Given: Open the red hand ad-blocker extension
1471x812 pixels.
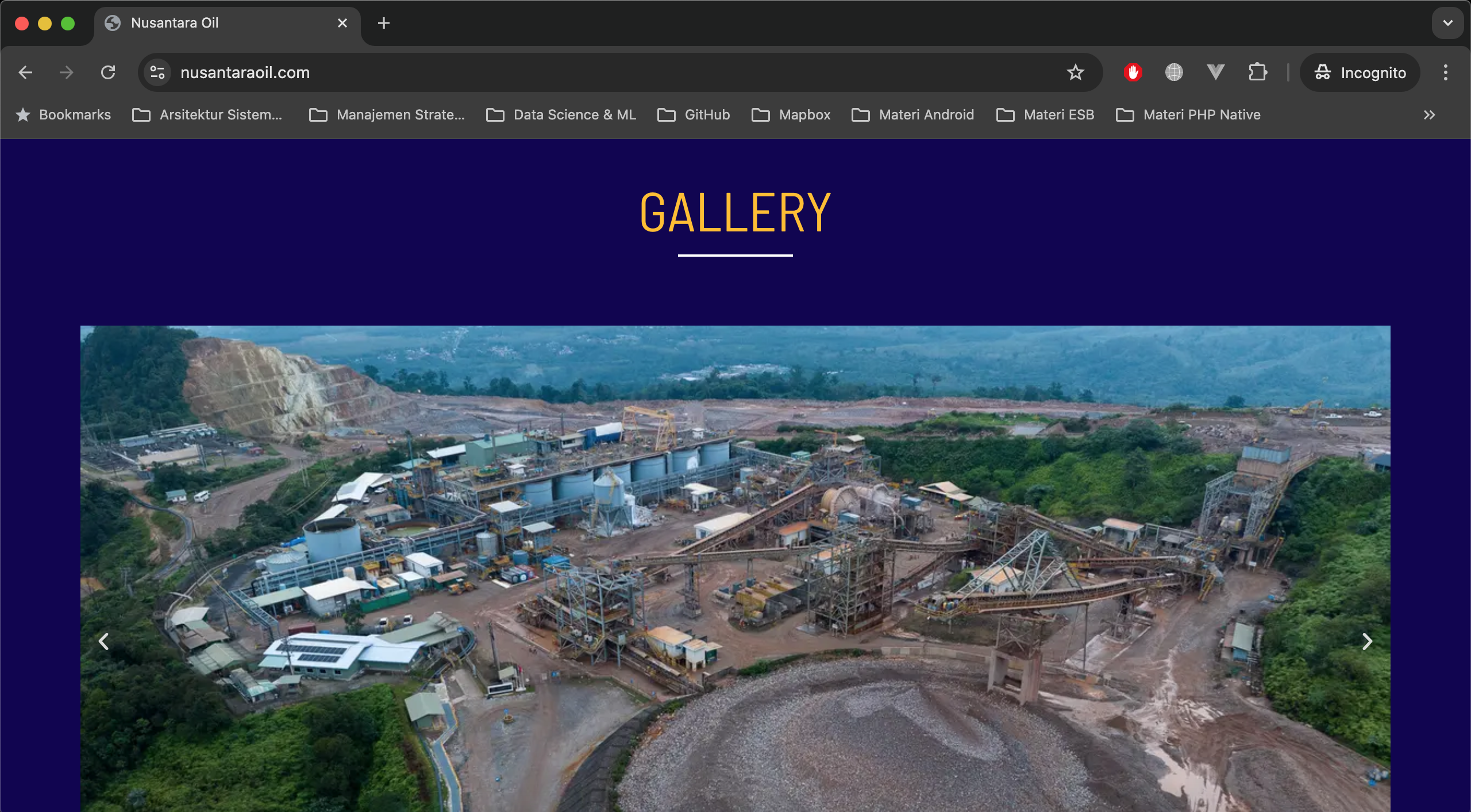Looking at the screenshot, I should tap(1133, 72).
